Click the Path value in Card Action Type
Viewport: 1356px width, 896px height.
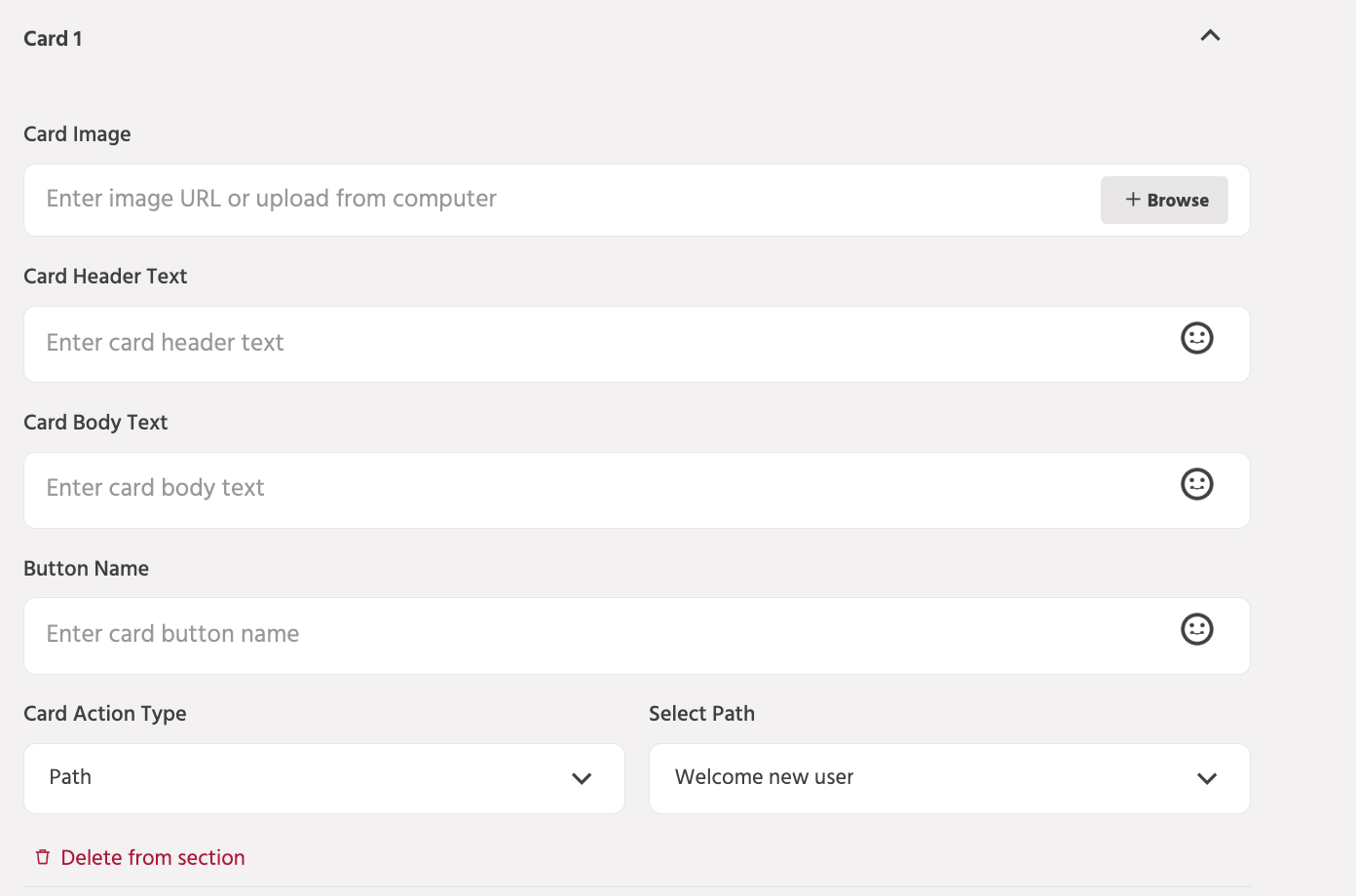coord(69,777)
